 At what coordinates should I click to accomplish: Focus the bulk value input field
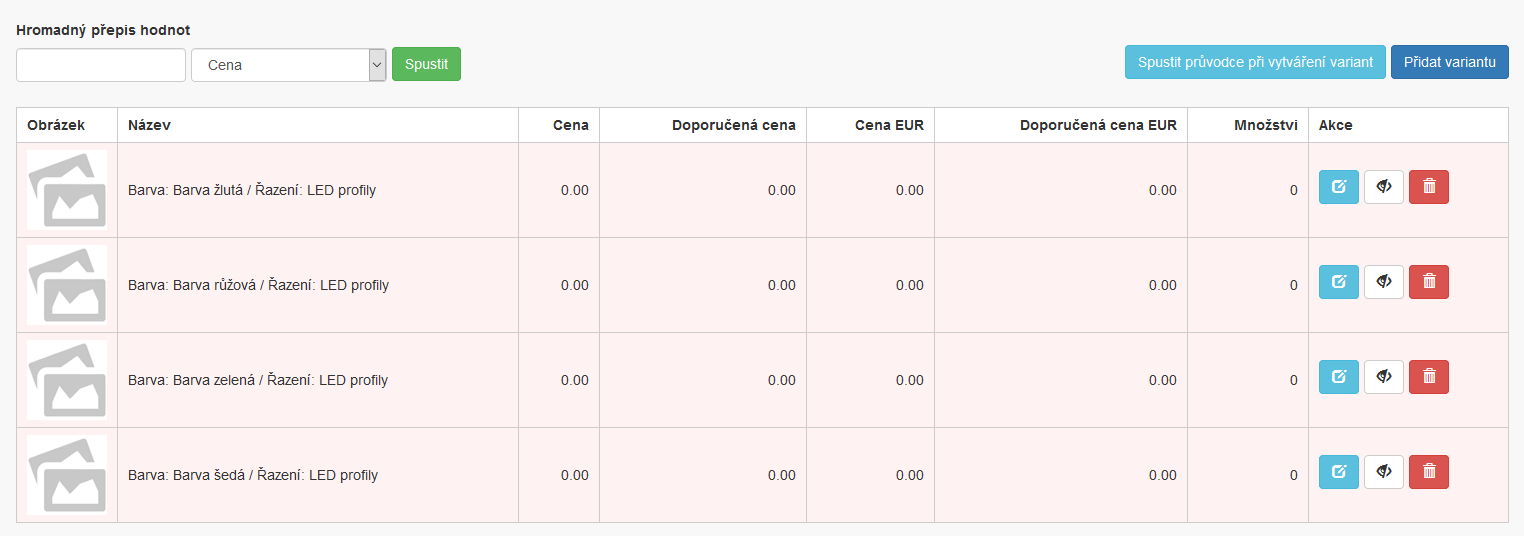(101, 65)
